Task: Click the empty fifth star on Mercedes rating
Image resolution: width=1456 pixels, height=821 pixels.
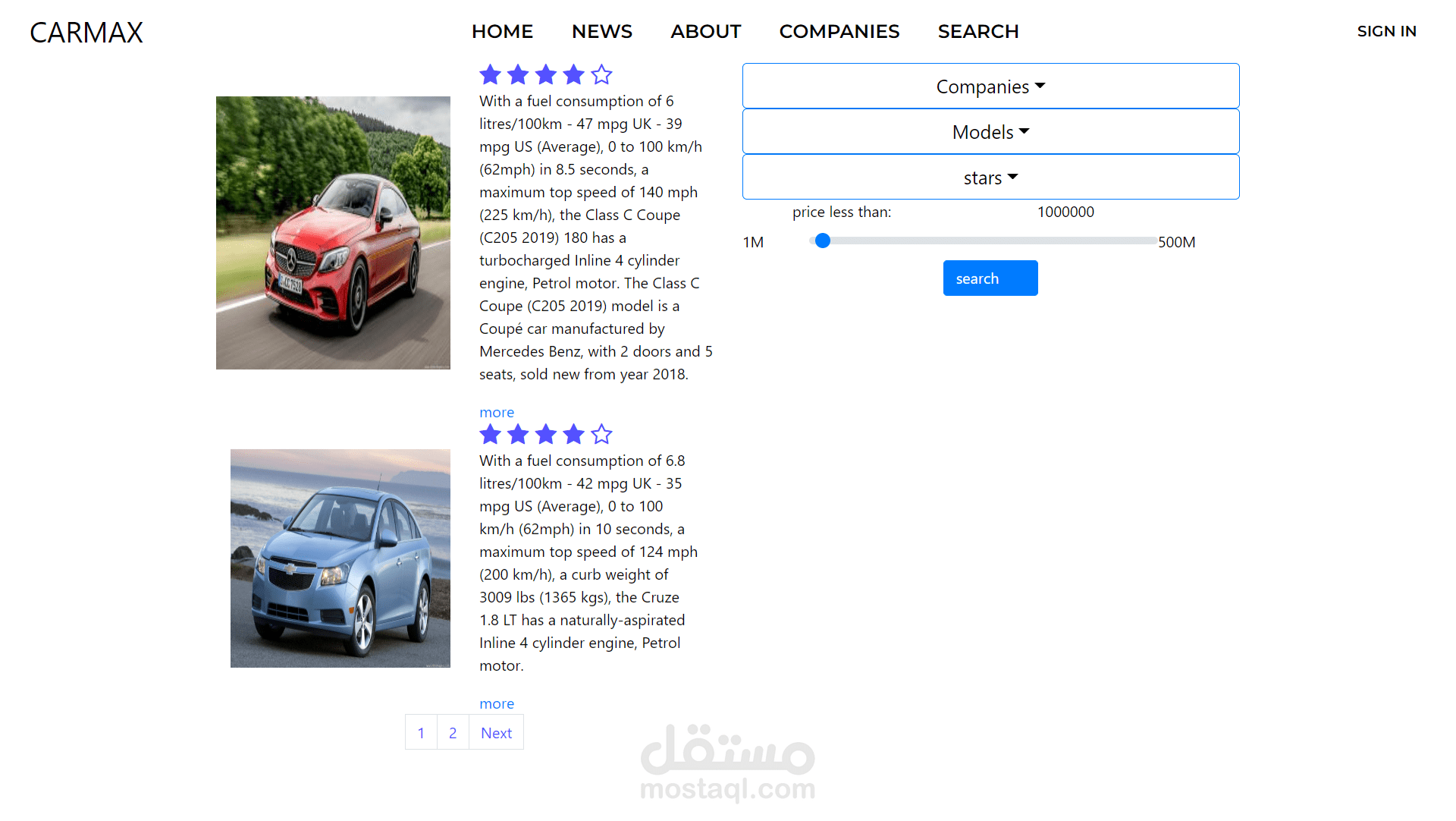Action: pyautogui.click(x=601, y=74)
